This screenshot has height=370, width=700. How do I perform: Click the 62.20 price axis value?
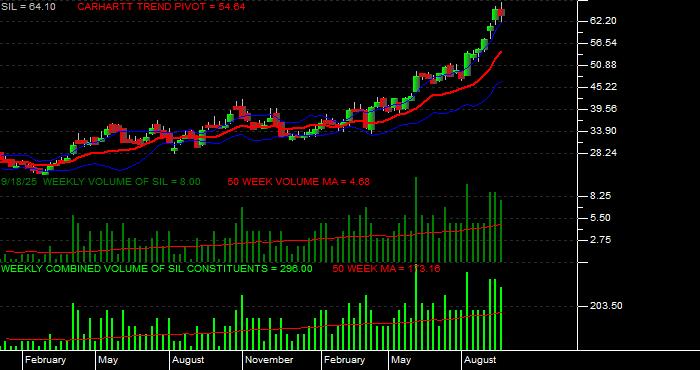coord(603,21)
